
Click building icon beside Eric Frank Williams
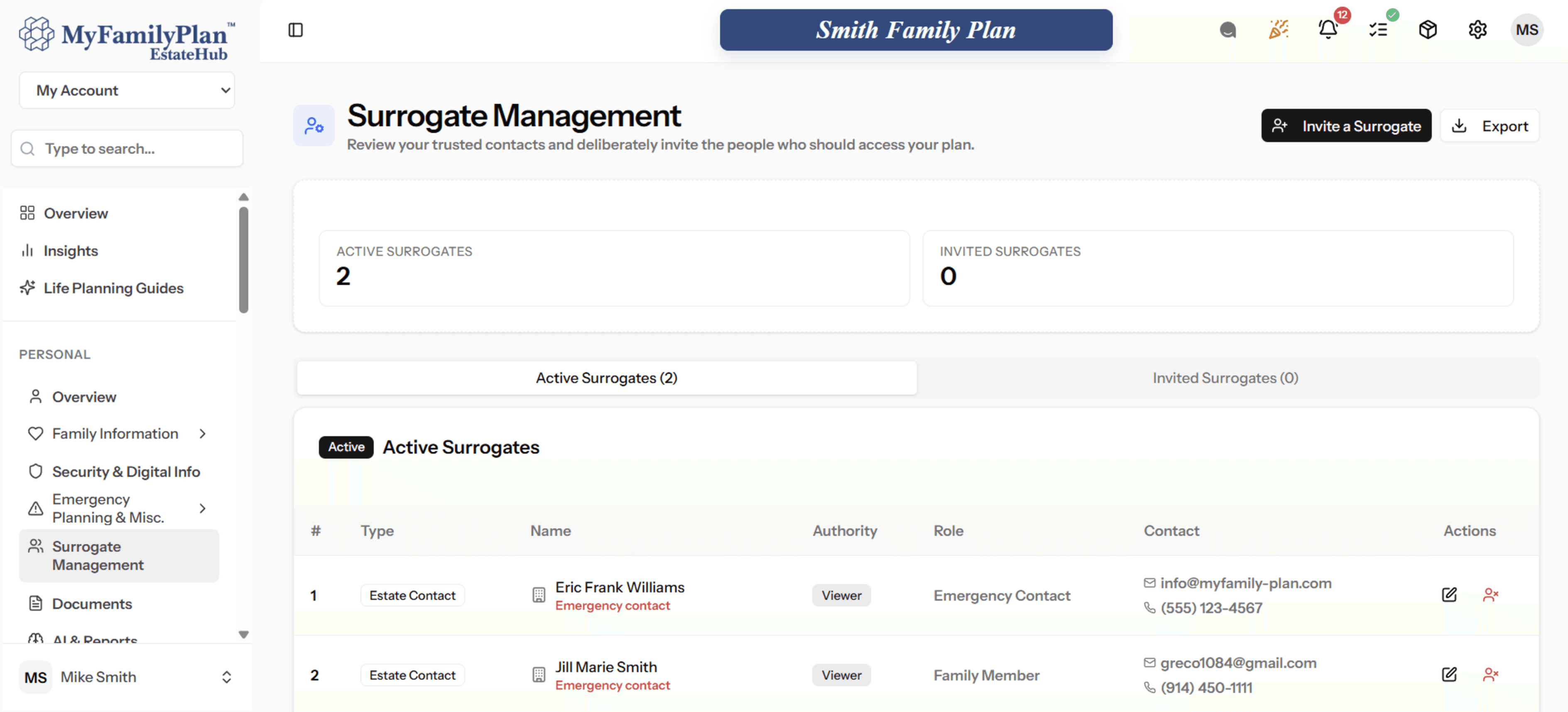pyautogui.click(x=539, y=595)
